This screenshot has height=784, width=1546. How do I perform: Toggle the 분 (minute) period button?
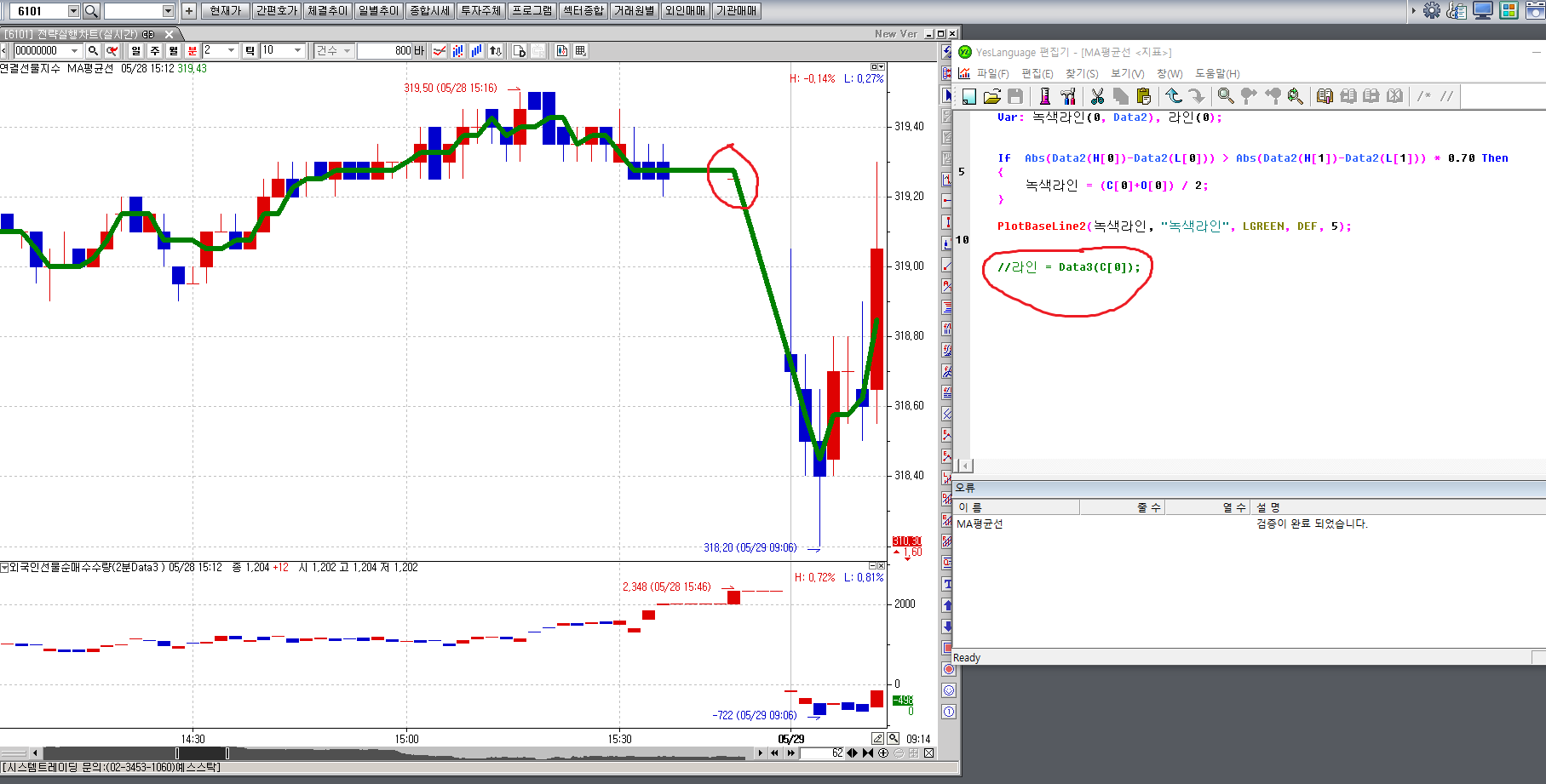(192, 51)
